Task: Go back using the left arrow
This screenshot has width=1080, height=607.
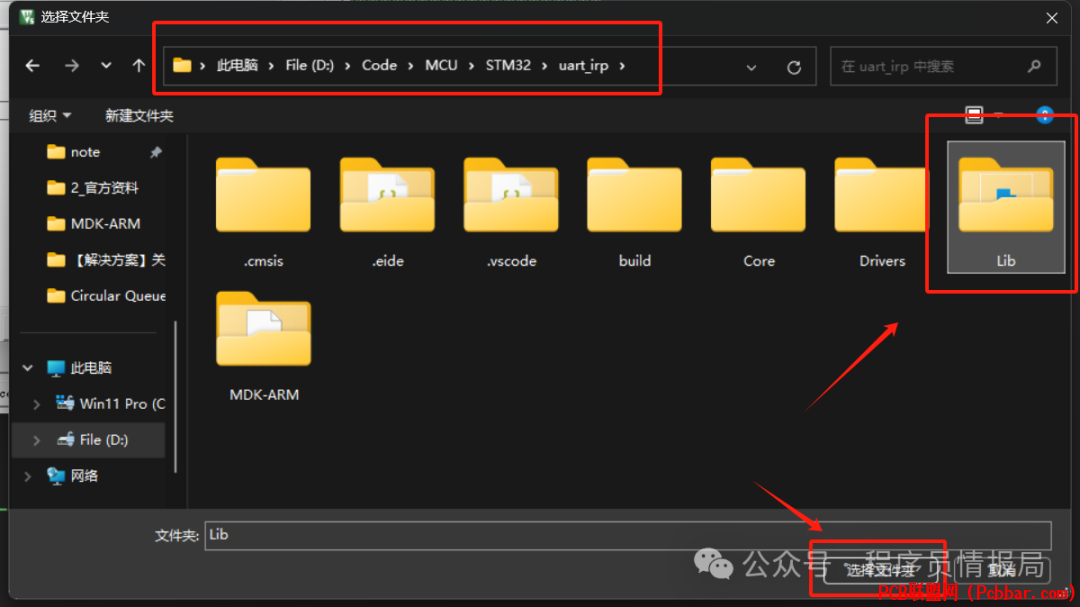Action: pos(32,65)
